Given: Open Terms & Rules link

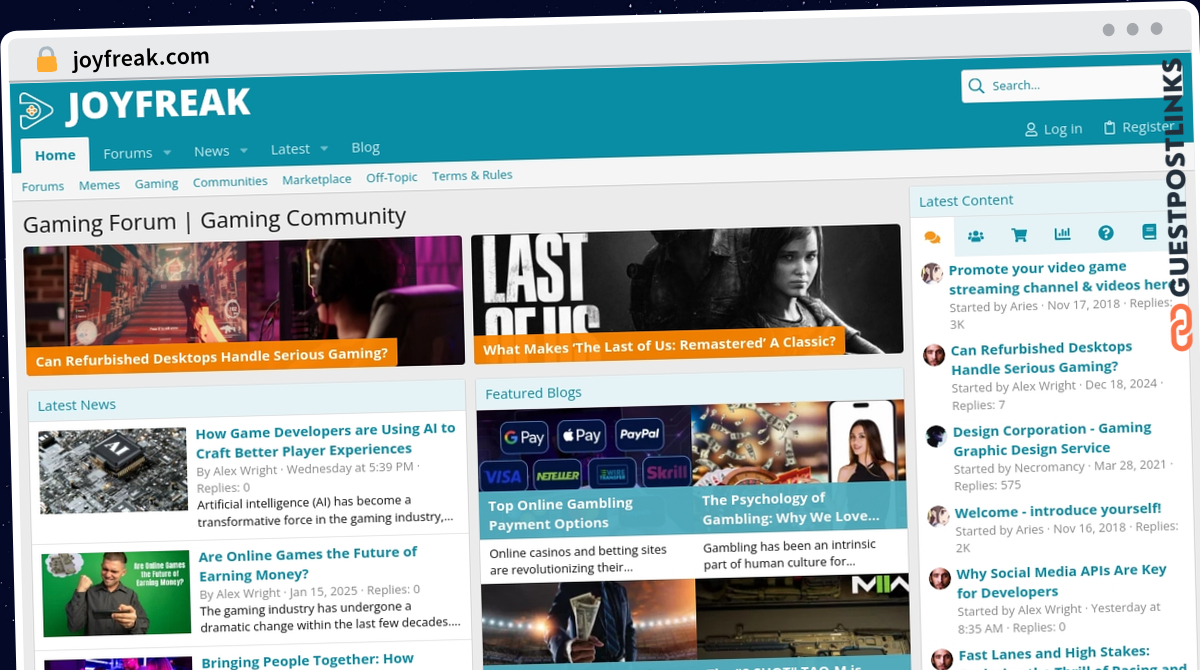Looking at the screenshot, I should coord(472,175).
